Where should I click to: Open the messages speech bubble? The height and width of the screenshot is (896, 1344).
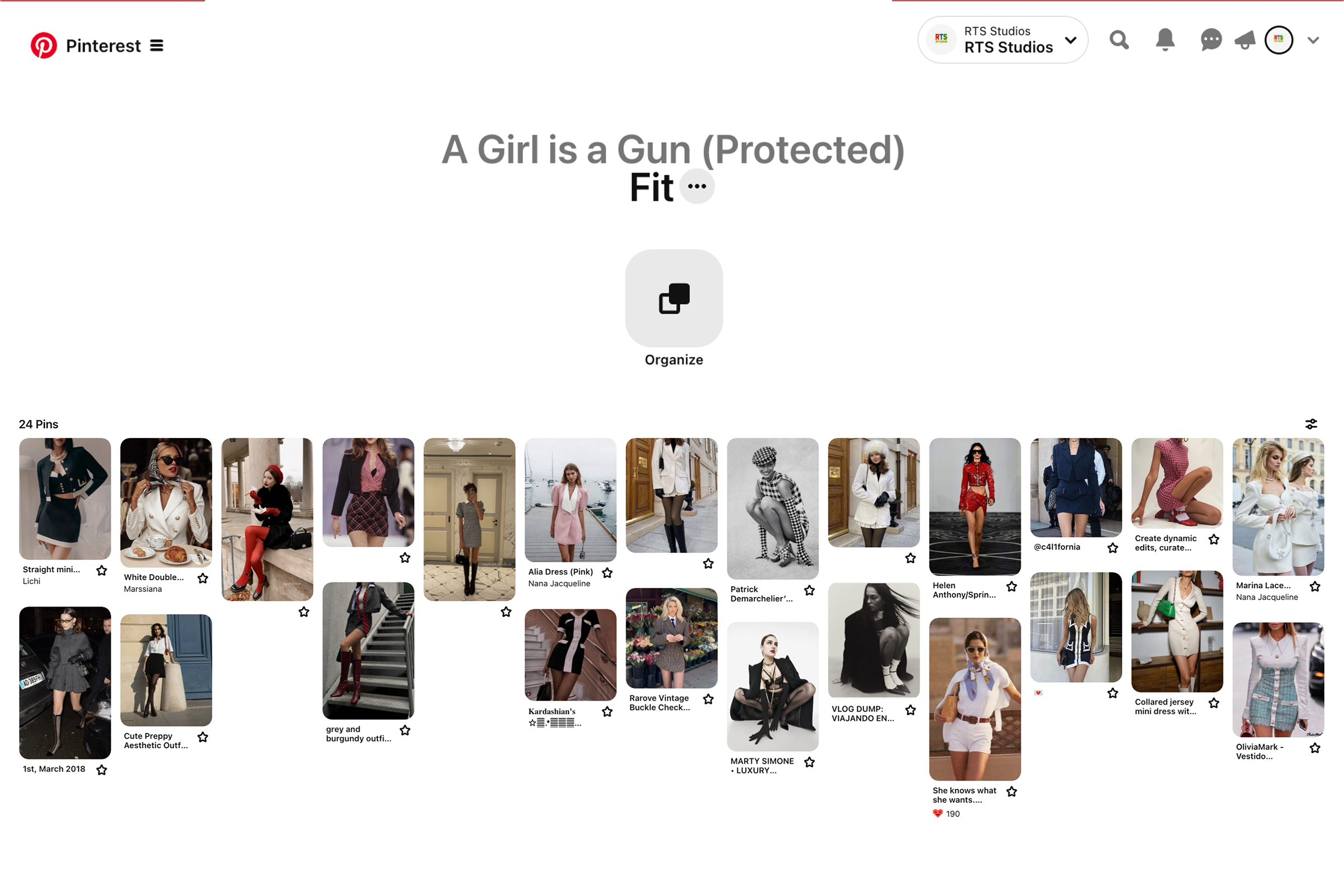(1211, 40)
